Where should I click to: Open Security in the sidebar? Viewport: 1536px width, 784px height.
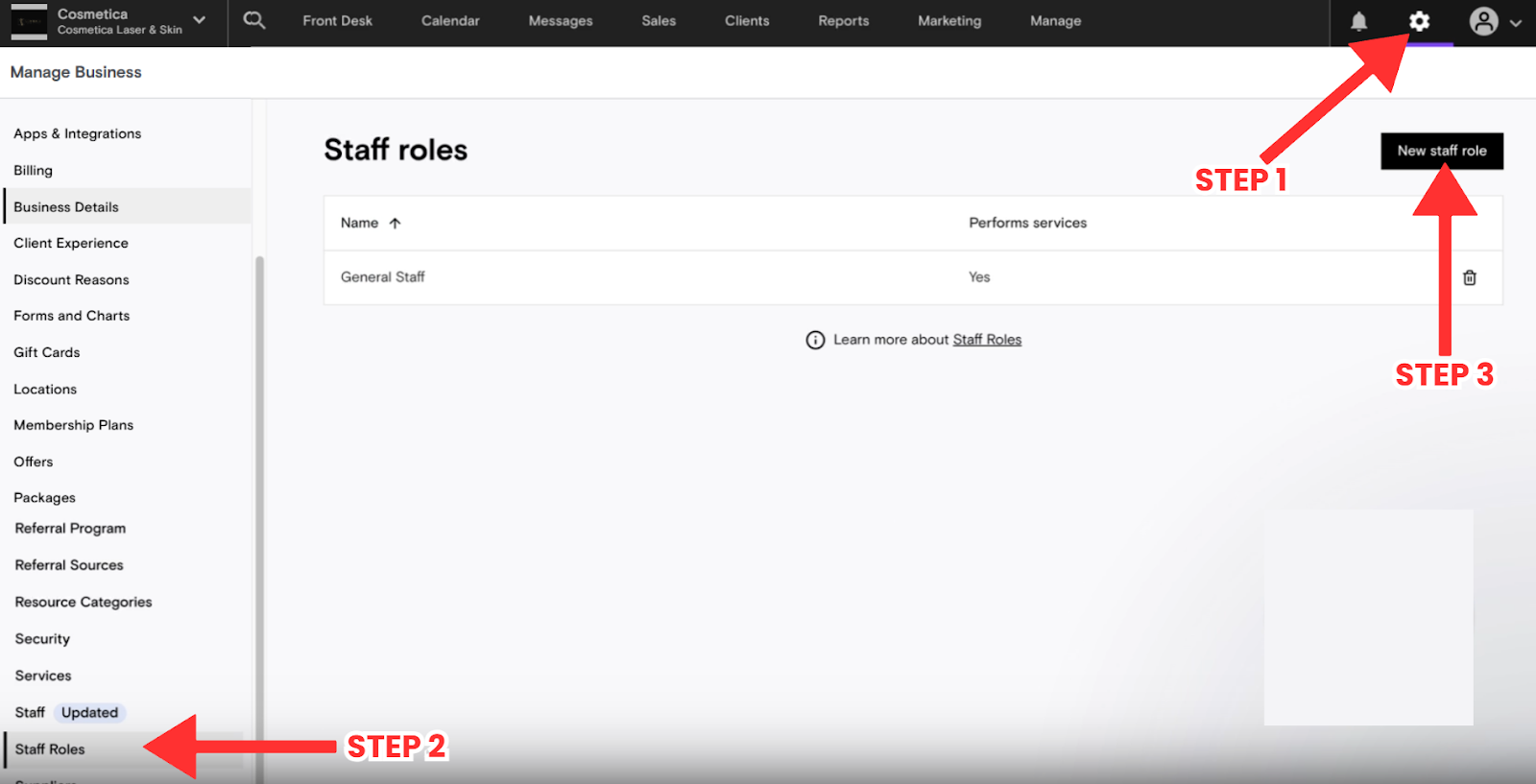(42, 638)
